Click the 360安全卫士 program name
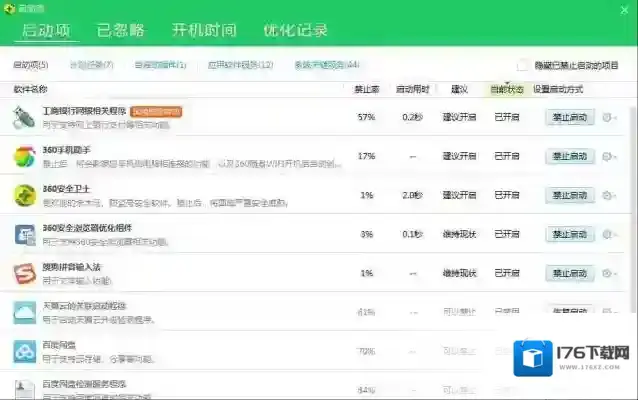The image size is (638, 400). pos(66,189)
